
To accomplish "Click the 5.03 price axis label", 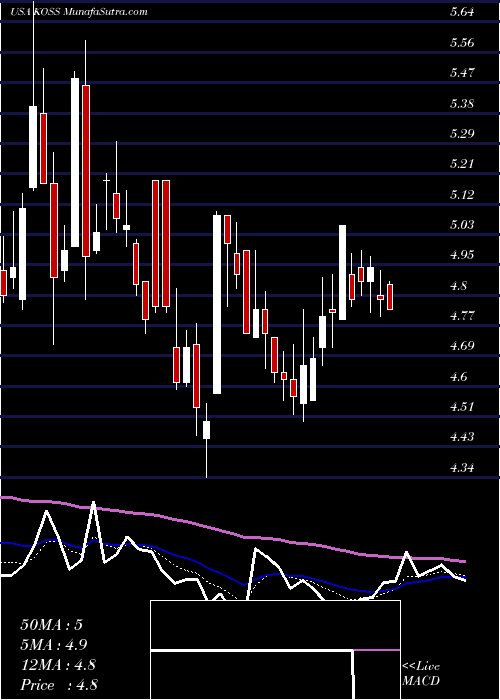I will [462, 225].
